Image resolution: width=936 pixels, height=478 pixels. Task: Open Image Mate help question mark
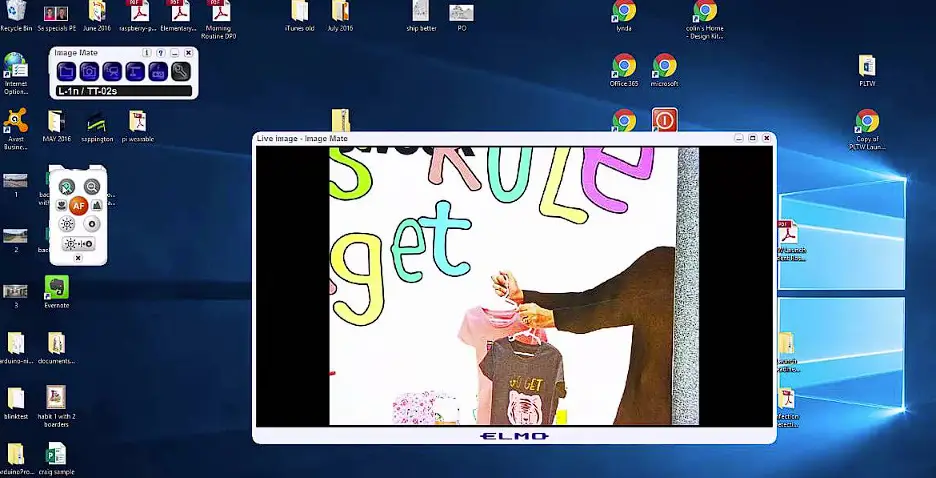[x=160, y=53]
